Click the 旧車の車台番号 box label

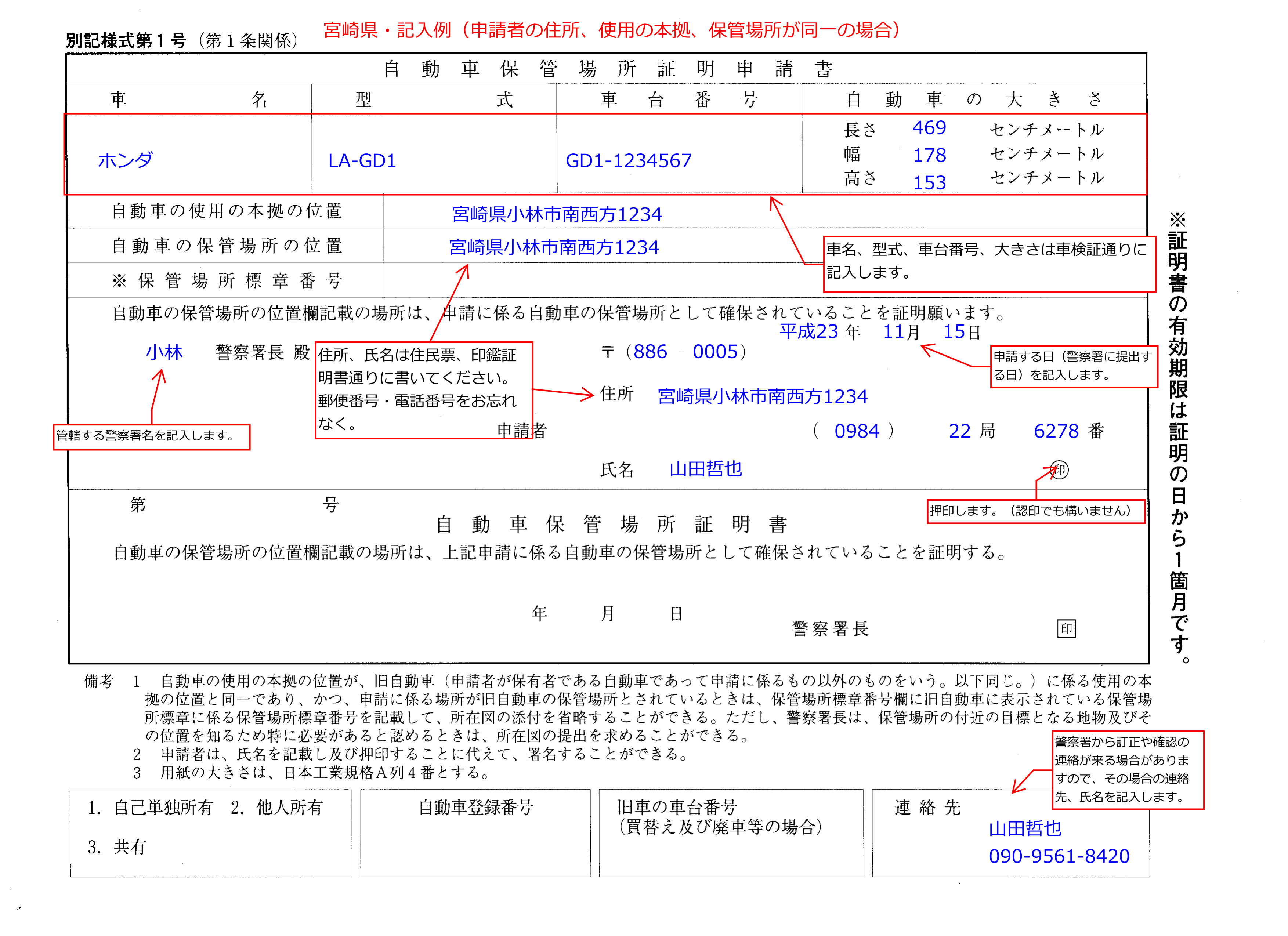pos(677,807)
